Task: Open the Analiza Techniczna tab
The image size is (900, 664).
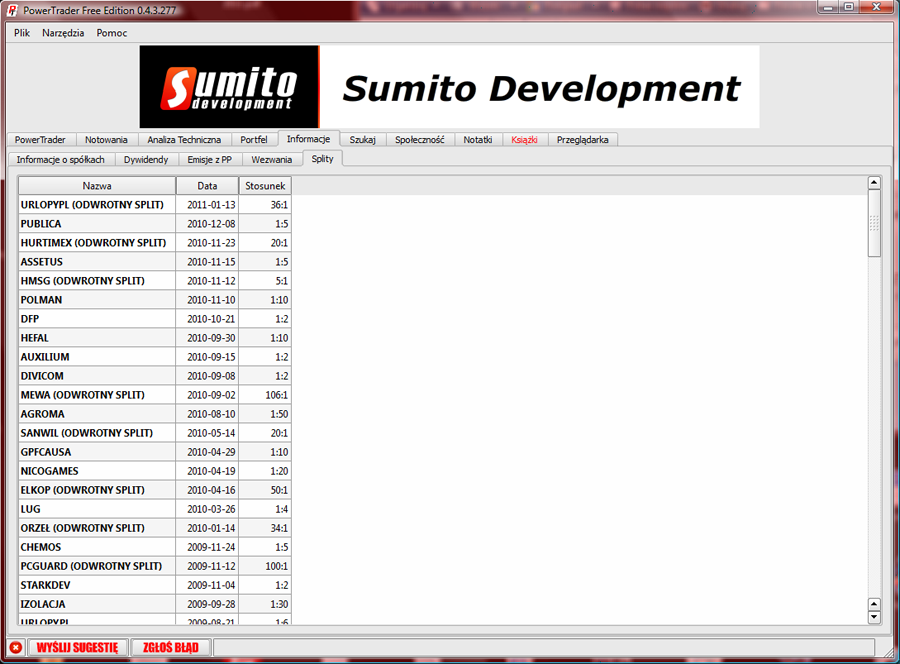Action: coord(184,139)
